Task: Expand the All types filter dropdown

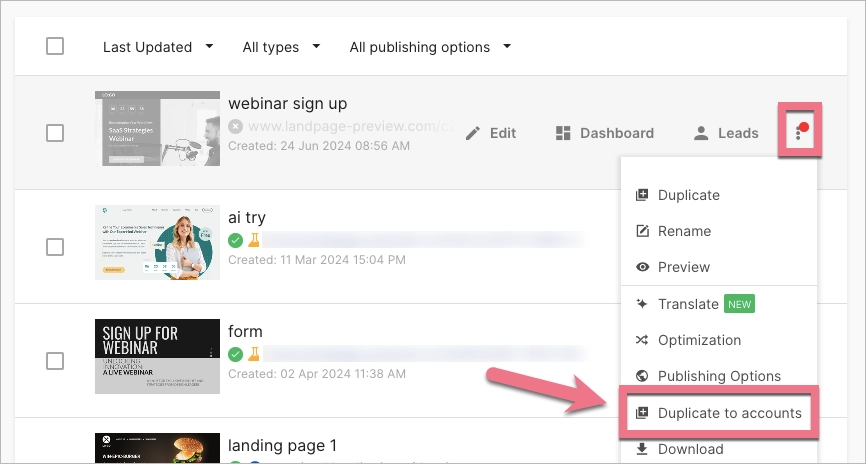Action: pos(281,47)
